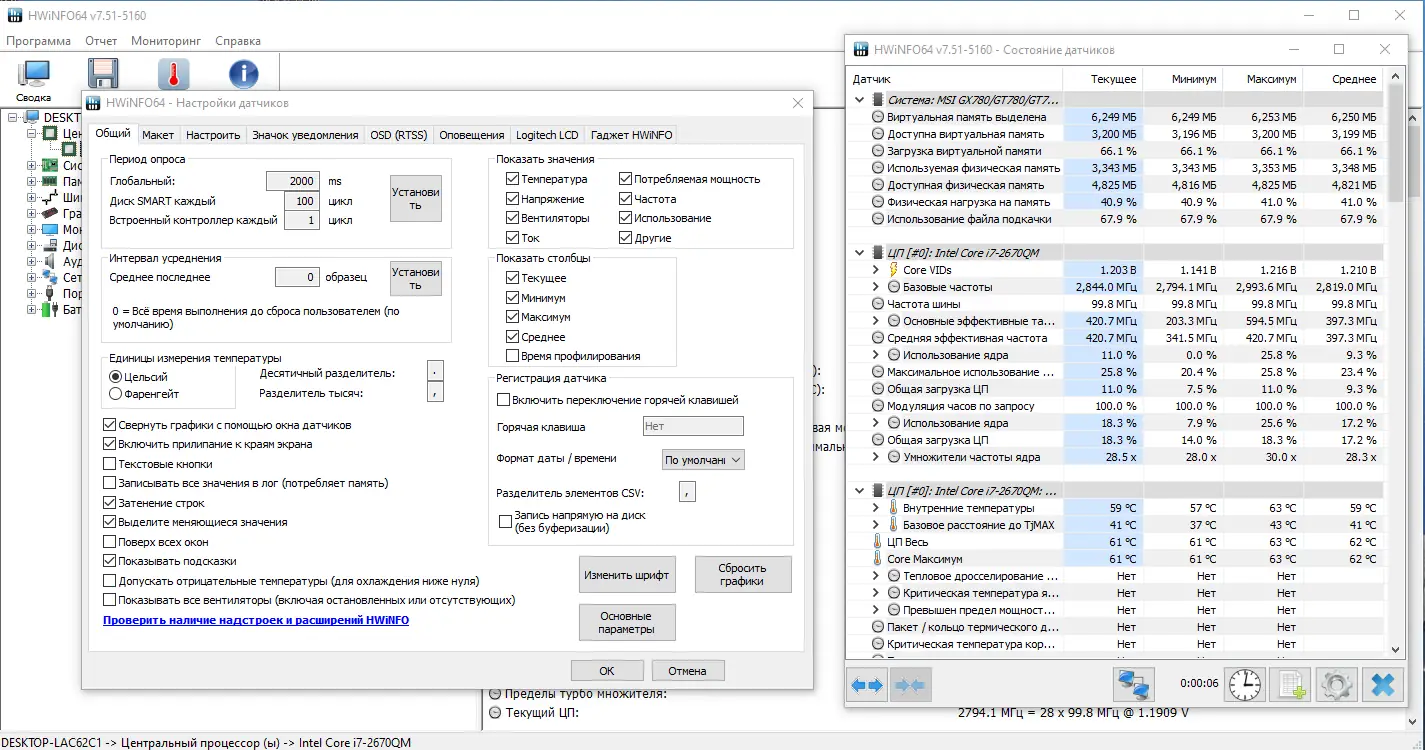Click round icon beside Модуляция часов по запросу

pyautogui.click(x=878, y=406)
